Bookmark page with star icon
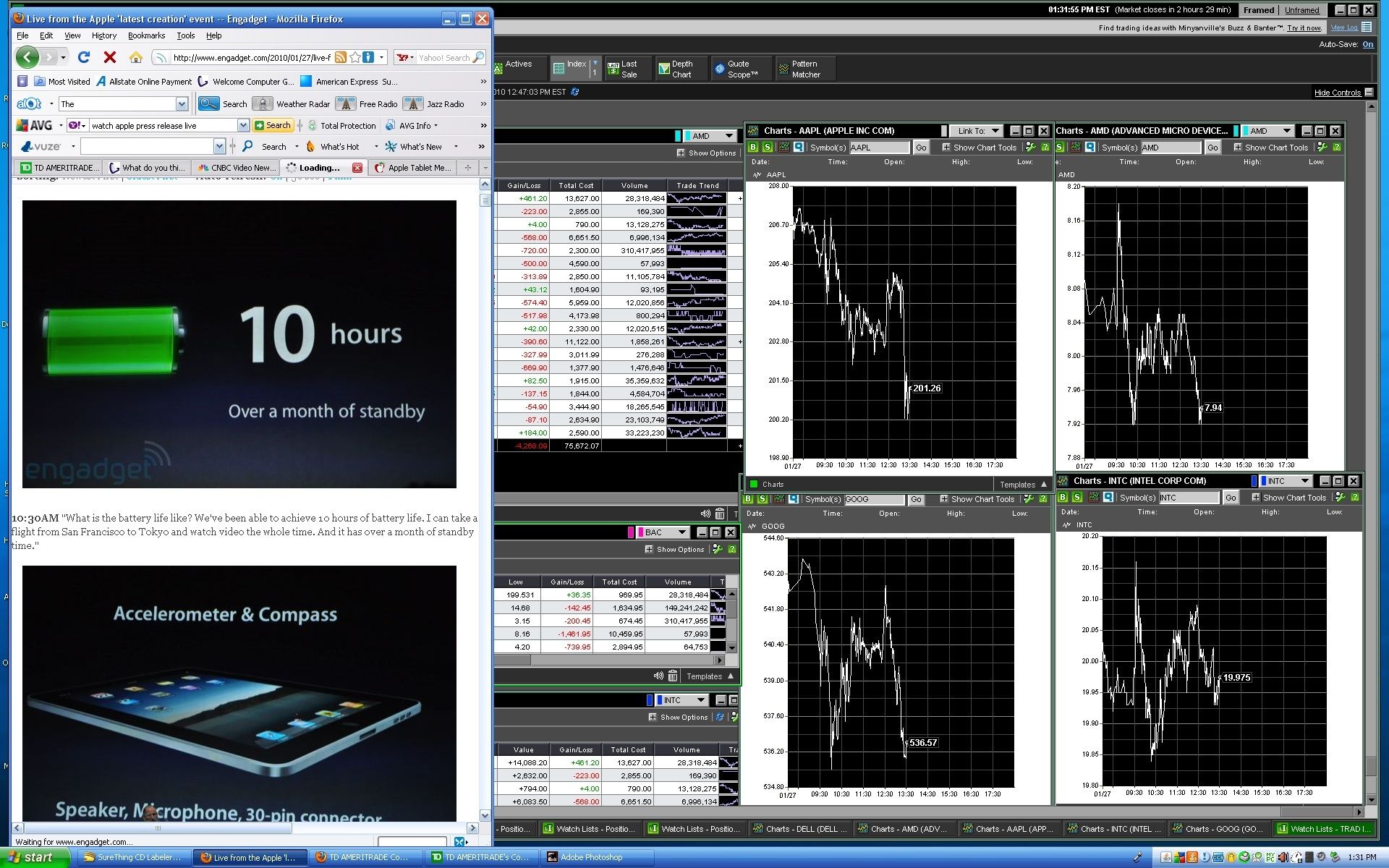This screenshot has height=868, width=1389. click(x=354, y=57)
